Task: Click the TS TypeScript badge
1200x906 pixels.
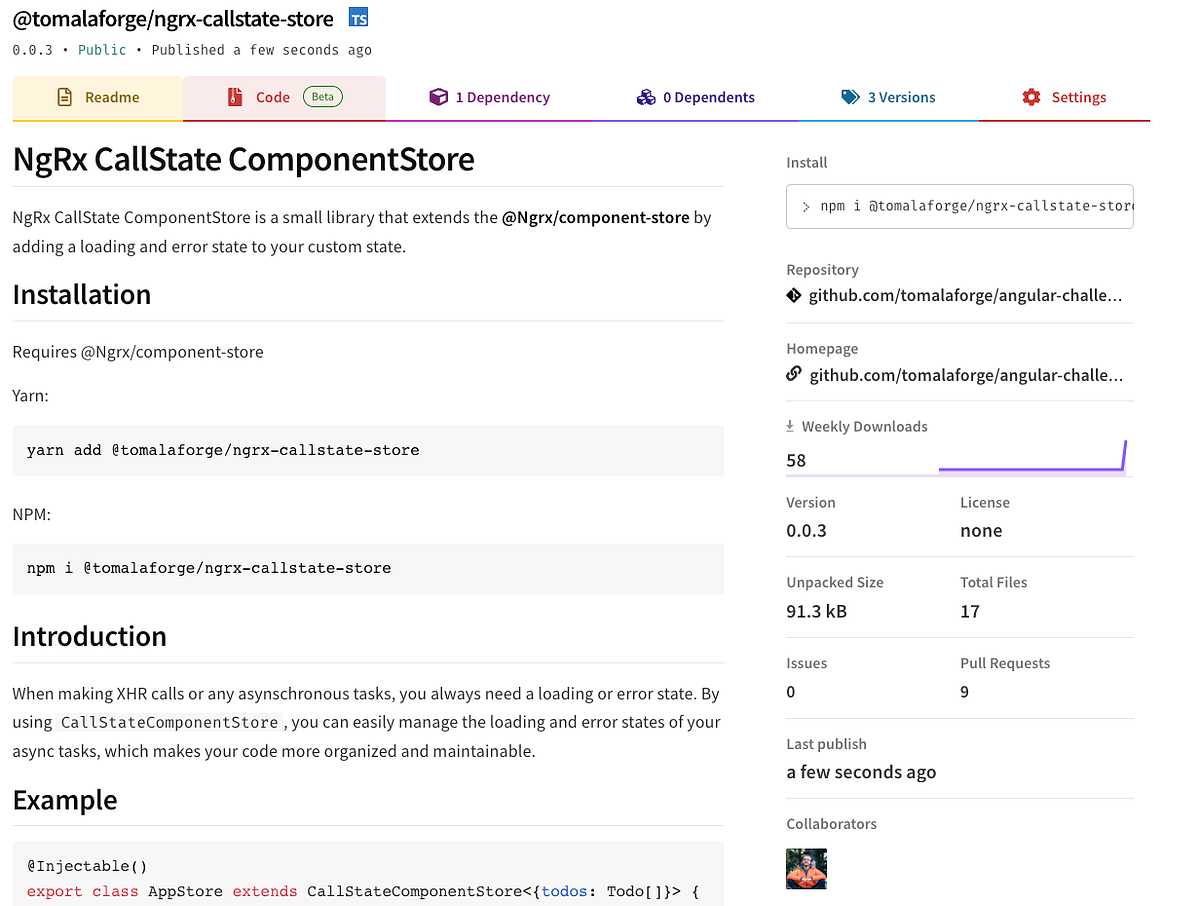Action: (x=357, y=17)
